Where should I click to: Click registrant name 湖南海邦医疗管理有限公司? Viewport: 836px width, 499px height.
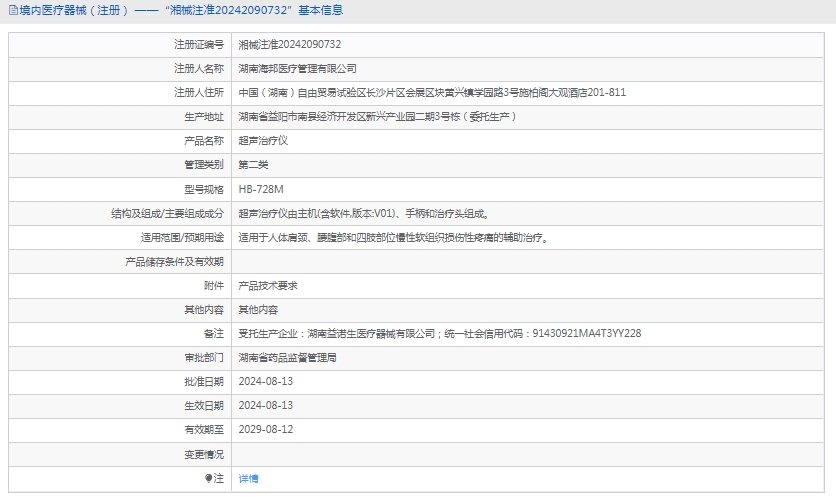pyautogui.click(x=297, y=69)
